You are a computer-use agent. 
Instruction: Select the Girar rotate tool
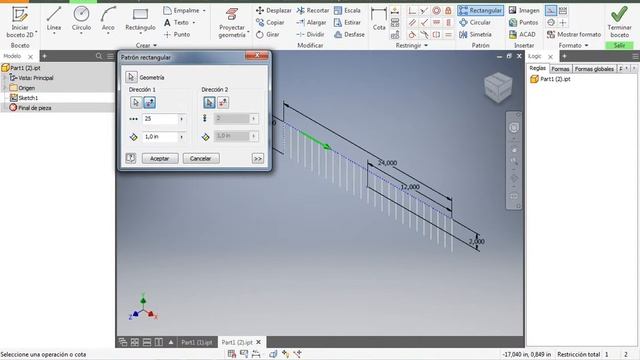tap(267, 35)
